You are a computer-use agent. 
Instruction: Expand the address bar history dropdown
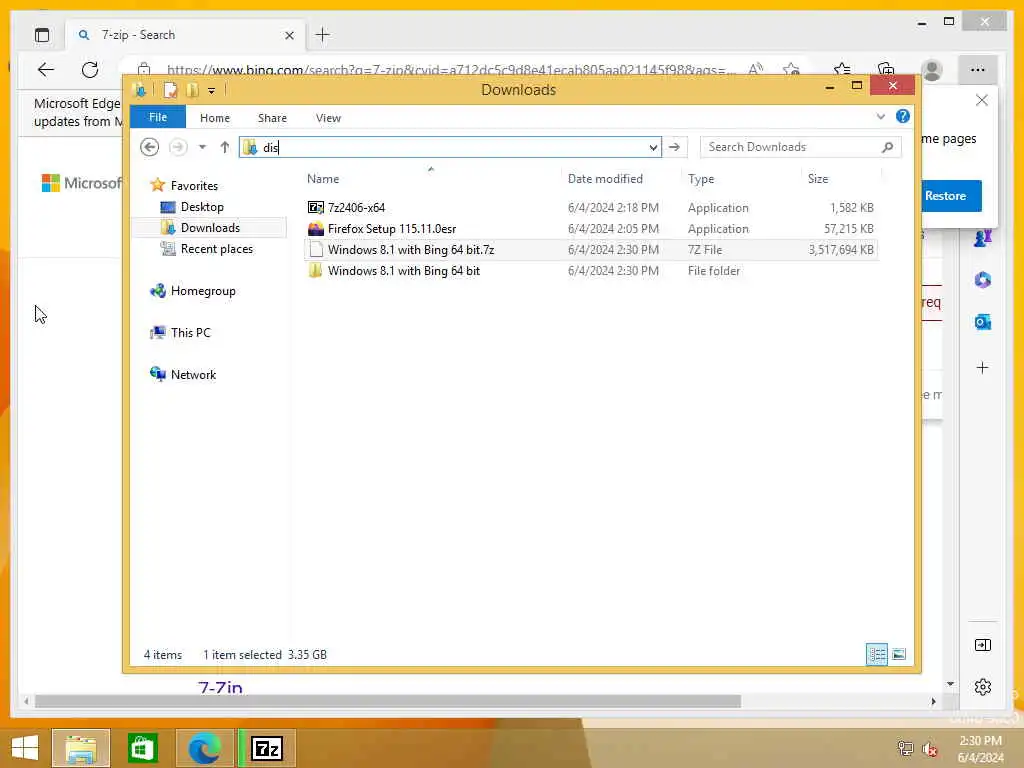[652, 148]
